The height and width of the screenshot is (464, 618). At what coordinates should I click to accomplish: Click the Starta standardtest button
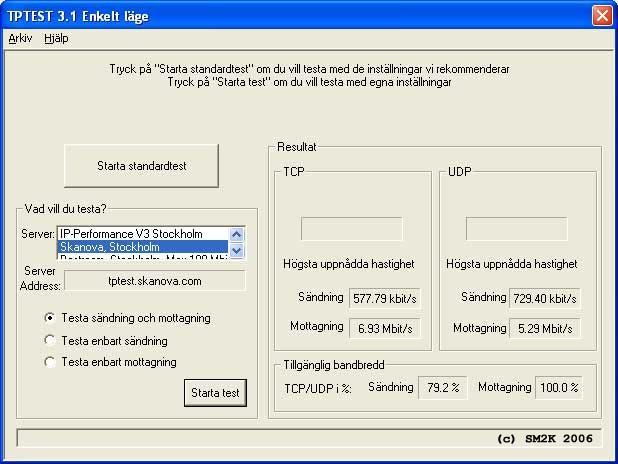click(x=141, y=166)
